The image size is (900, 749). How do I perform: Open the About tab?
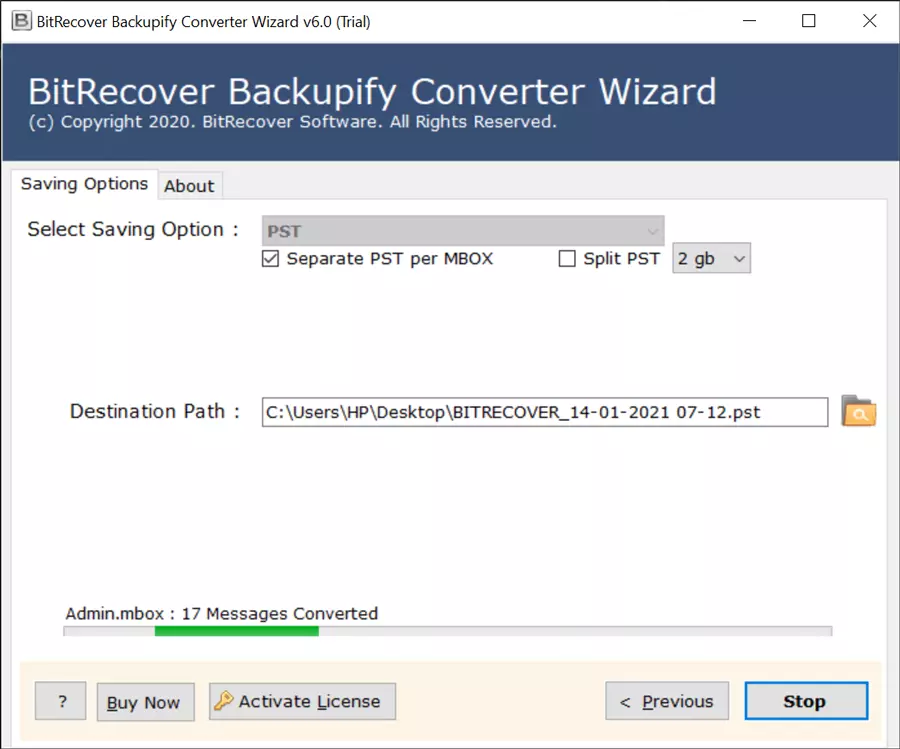[189, 186]
